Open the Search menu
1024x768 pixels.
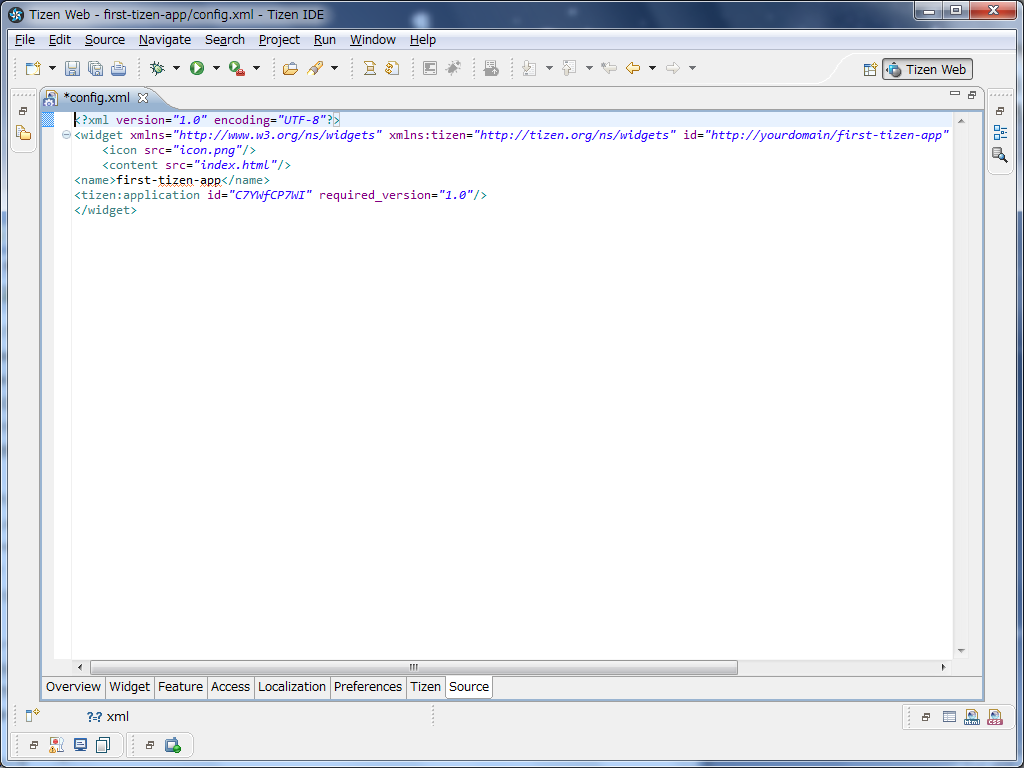225,40
